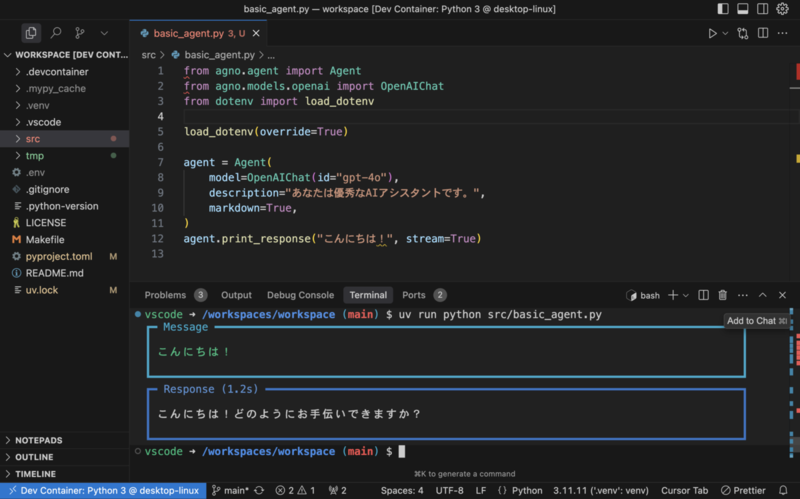This screenshot has width=800, height=499.
Task: Kill terminal with the trash icon
Action: (722, 295)
